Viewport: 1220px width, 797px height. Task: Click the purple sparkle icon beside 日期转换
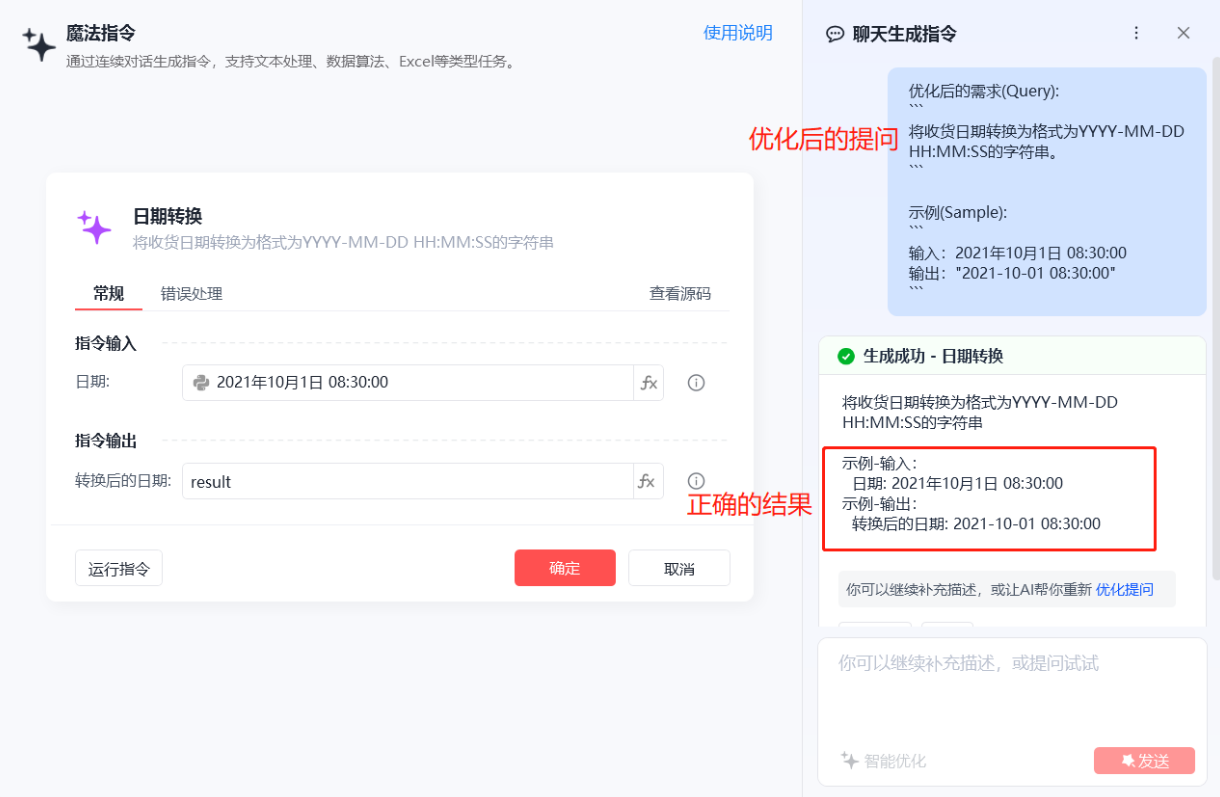pos(95,227)
